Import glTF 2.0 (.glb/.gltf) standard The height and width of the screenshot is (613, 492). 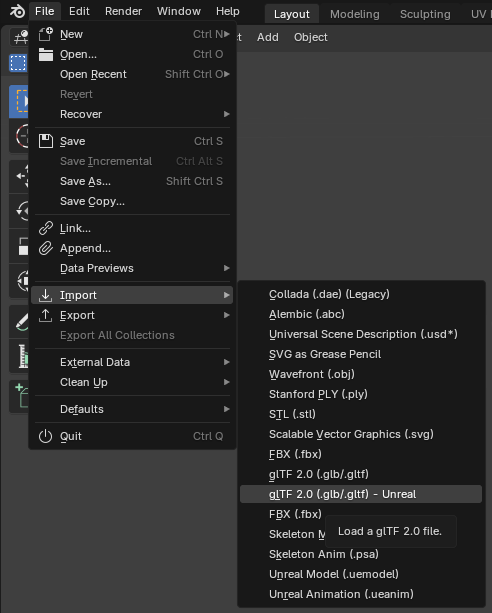coord(361,474)
